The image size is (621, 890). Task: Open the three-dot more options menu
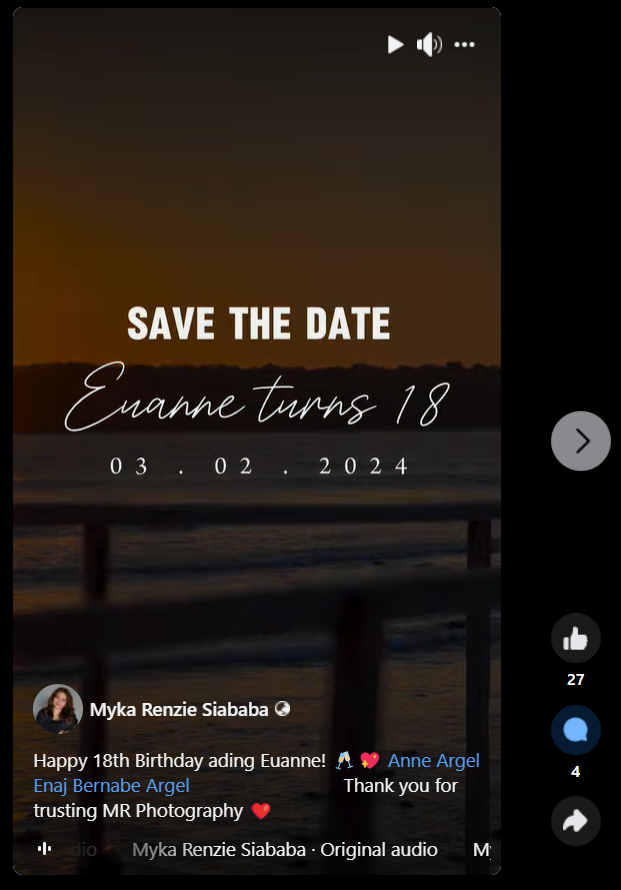[x=464, y=44]
